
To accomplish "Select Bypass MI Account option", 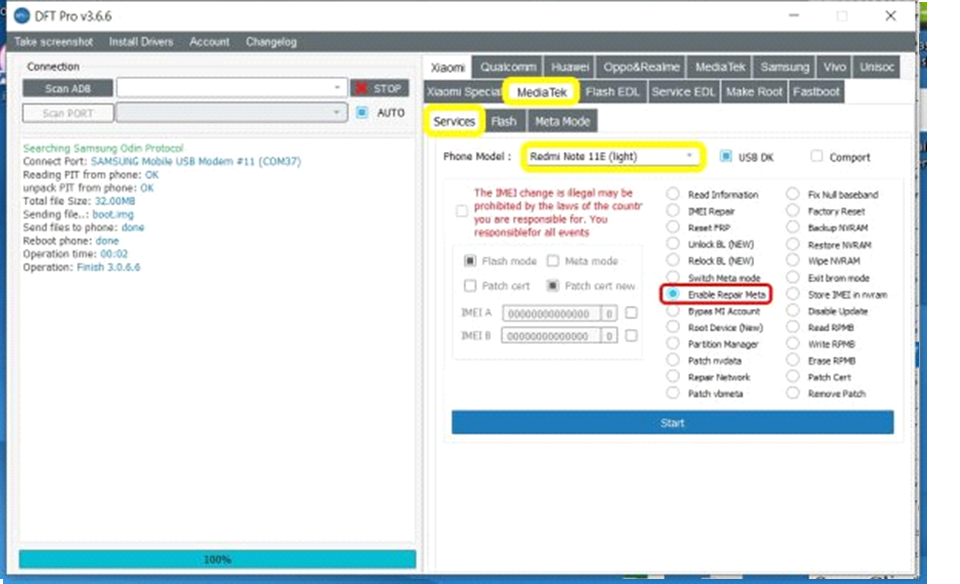I will click(x=673, y=310).
